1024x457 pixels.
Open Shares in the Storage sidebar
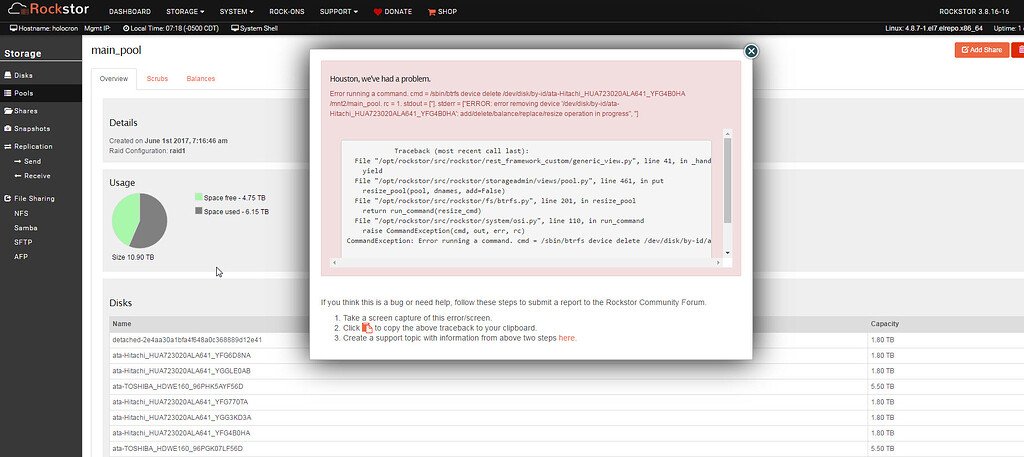tap(26, 111)
